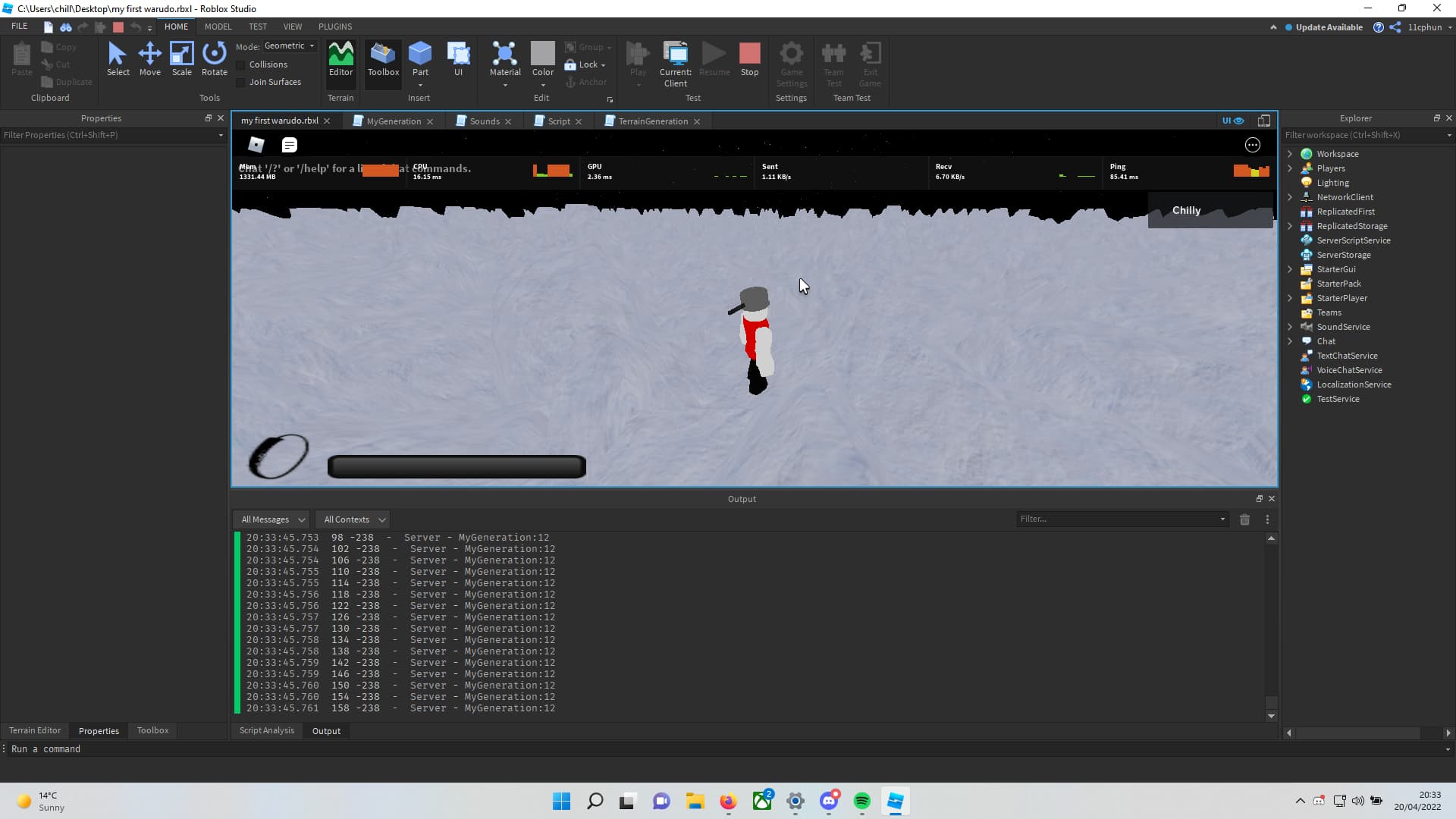Screen dimensions: 1456x819
Task: Select the Rotate tool
Action: 214,58
